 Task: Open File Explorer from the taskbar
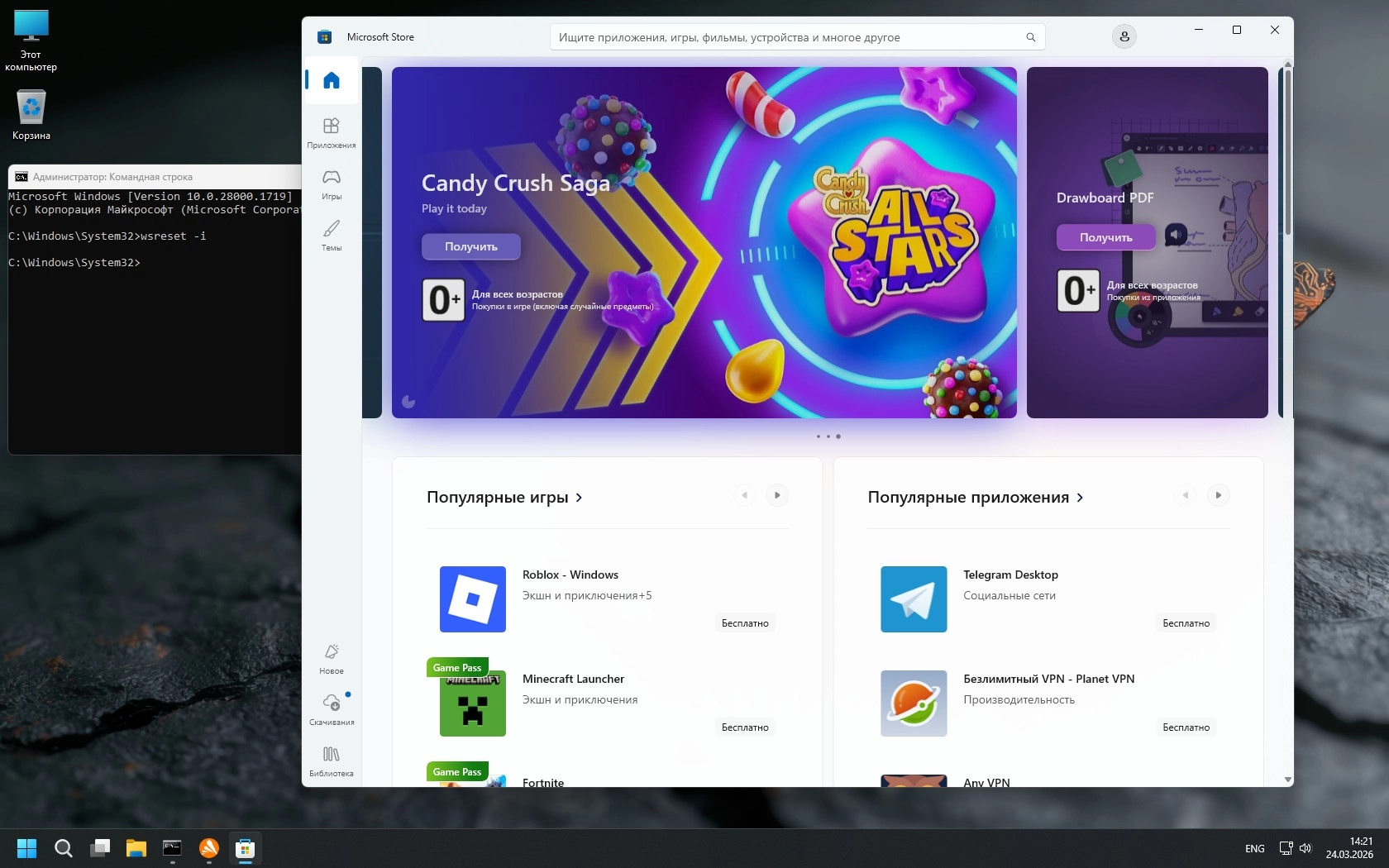click(136, 848)
